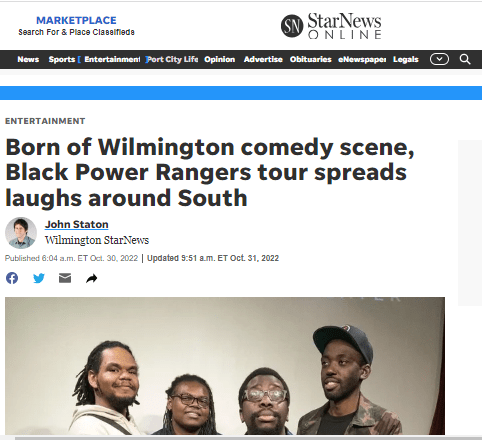This screenshot has height=440, width=482.
Task: Open the News menu item
Action: 28,59
